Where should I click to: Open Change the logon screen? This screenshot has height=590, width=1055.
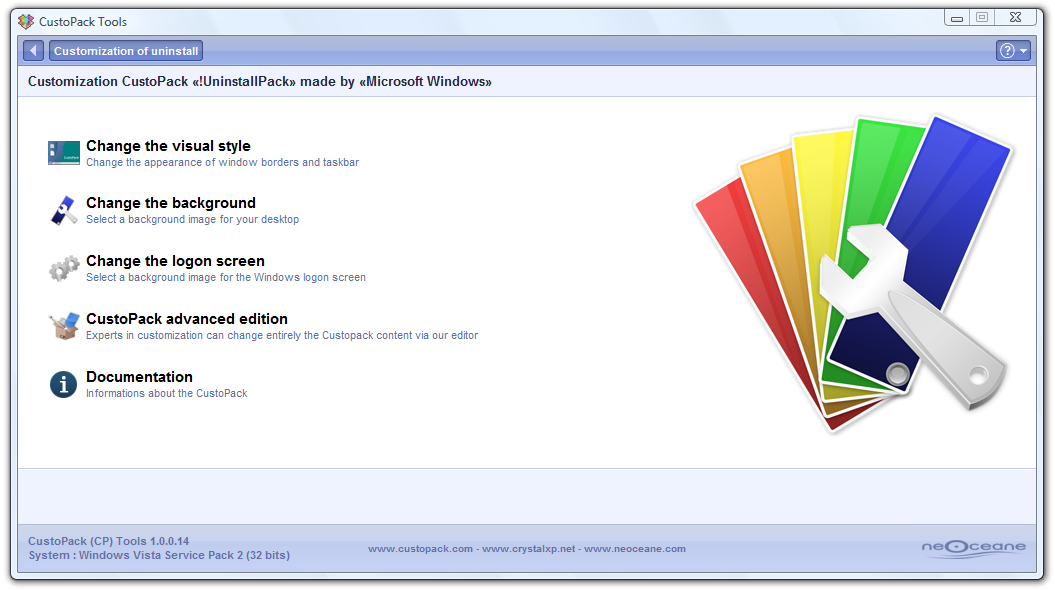point(176,261)
